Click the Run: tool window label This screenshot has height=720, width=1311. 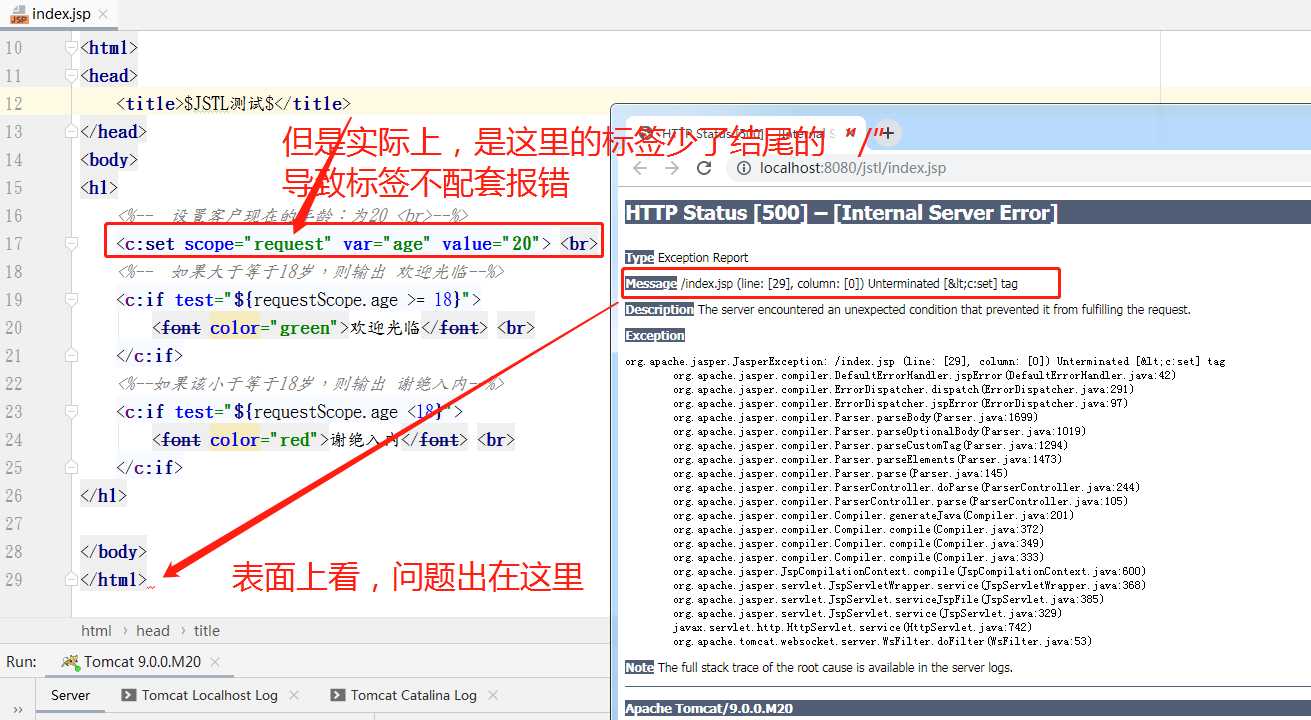click(x=21, y=662)
